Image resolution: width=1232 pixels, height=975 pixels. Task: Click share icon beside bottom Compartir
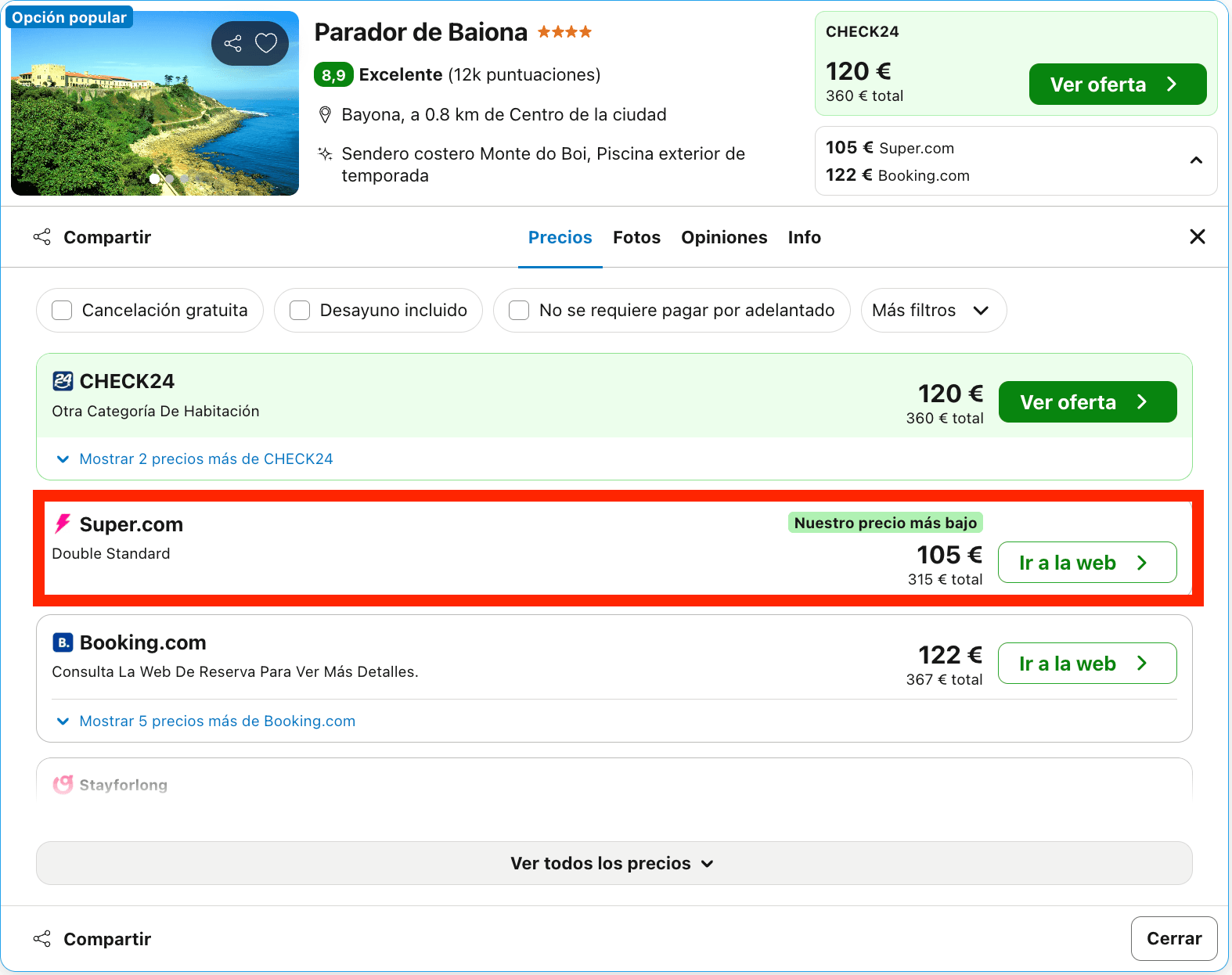(42, 939)
